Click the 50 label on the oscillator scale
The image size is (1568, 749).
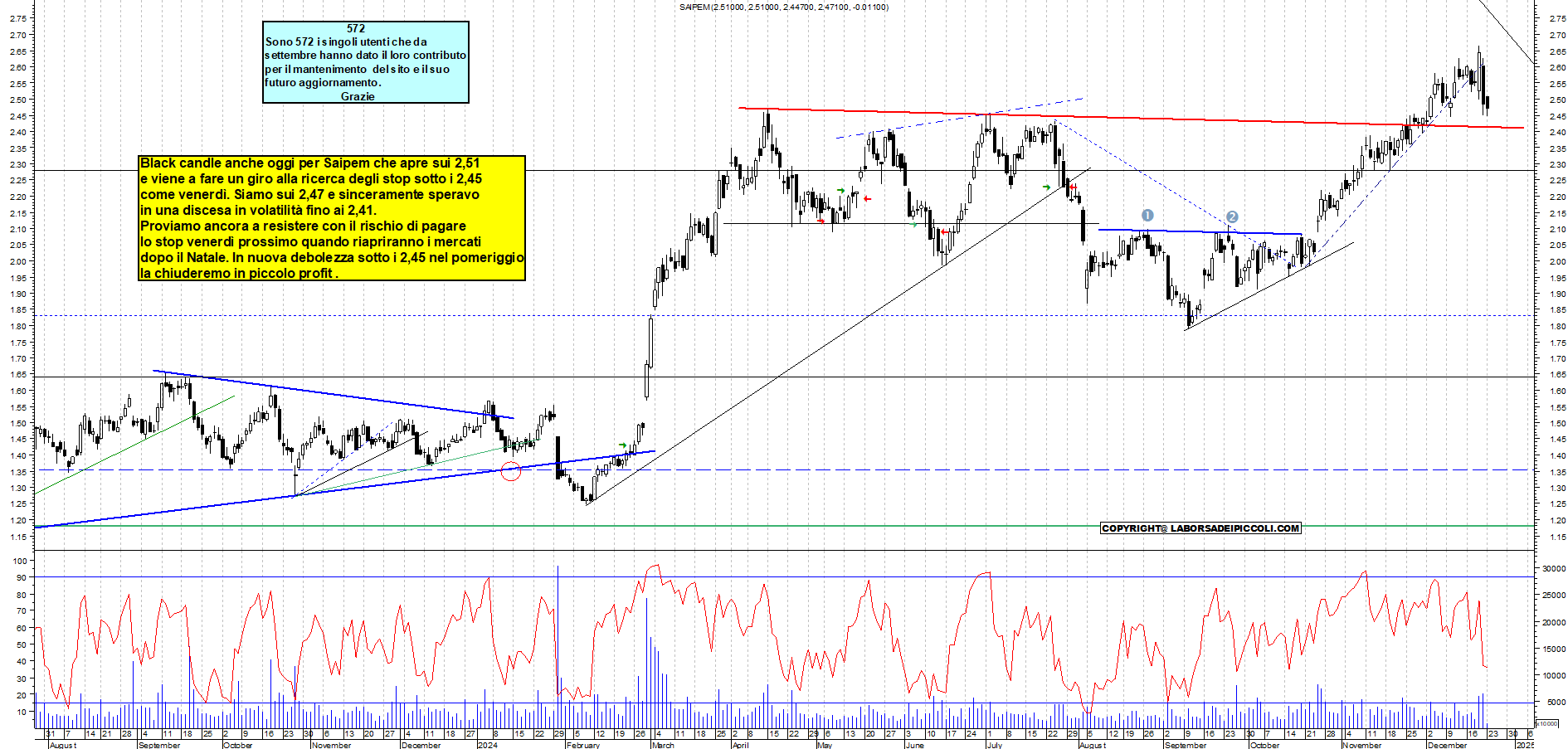click(21, 644)
